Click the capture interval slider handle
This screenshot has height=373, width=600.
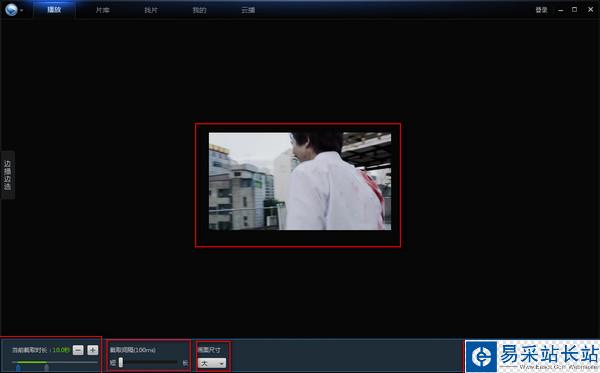coord(121,362)
